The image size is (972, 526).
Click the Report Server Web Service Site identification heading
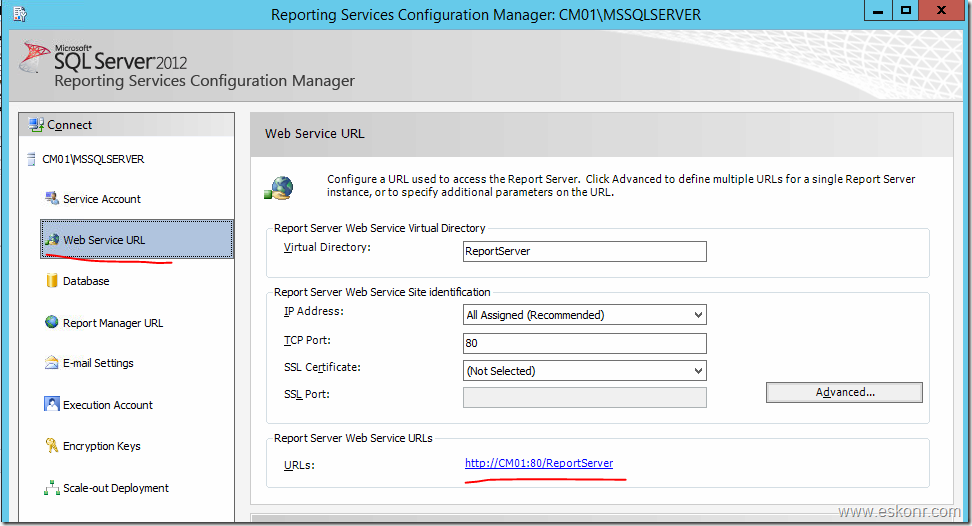click(x=382, y=292)
